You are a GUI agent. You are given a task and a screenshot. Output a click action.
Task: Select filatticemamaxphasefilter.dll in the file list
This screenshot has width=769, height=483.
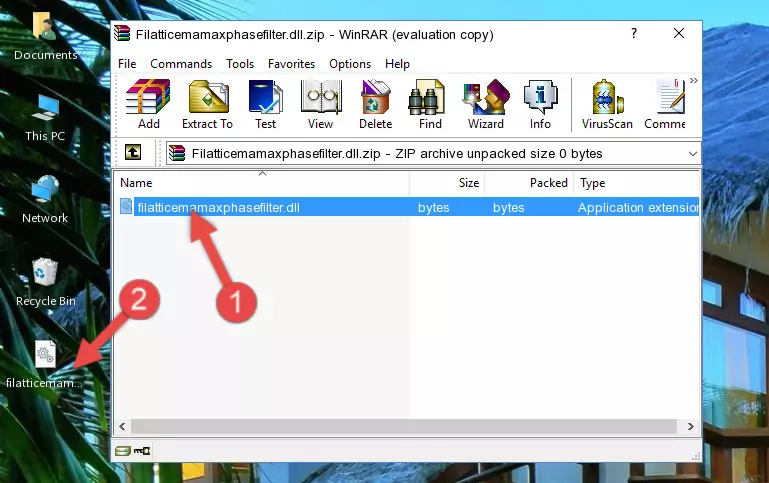coord(218,207)
